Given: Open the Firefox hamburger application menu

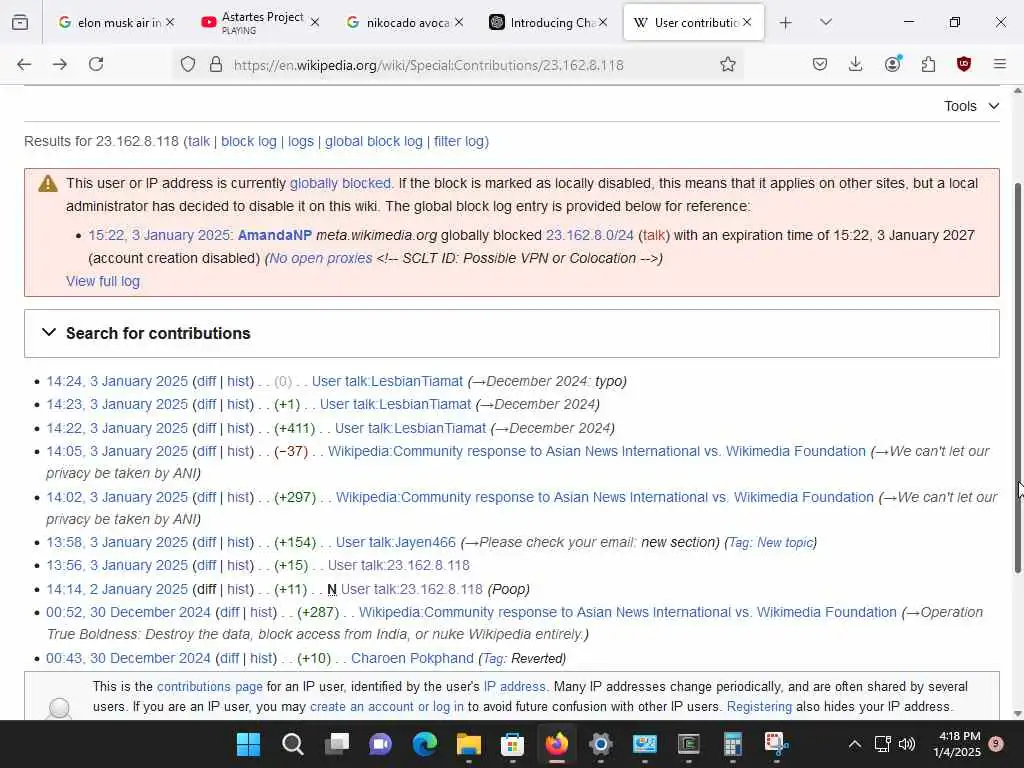Looking at the screenshot, I should pos(1000,64).
